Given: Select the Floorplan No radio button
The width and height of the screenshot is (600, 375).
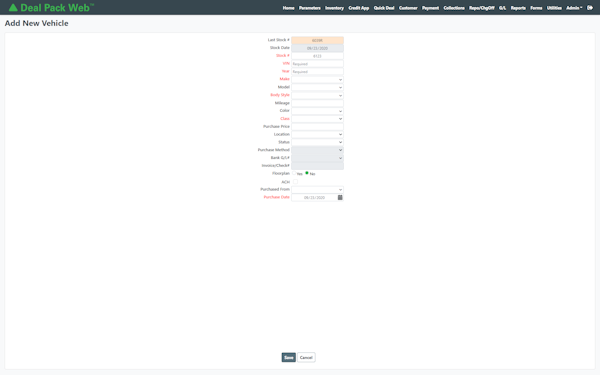Looking at the screenshot, I should coord(307,173).
